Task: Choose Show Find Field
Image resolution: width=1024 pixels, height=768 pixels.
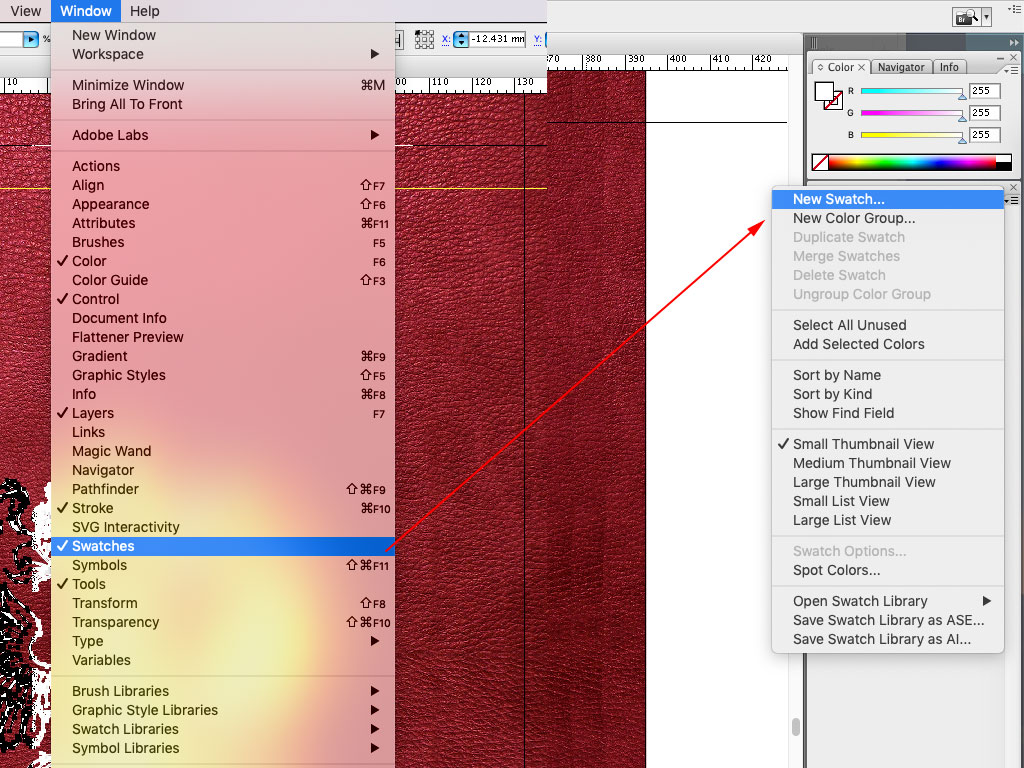Action: pyautogui.click(x=888, y=413)
